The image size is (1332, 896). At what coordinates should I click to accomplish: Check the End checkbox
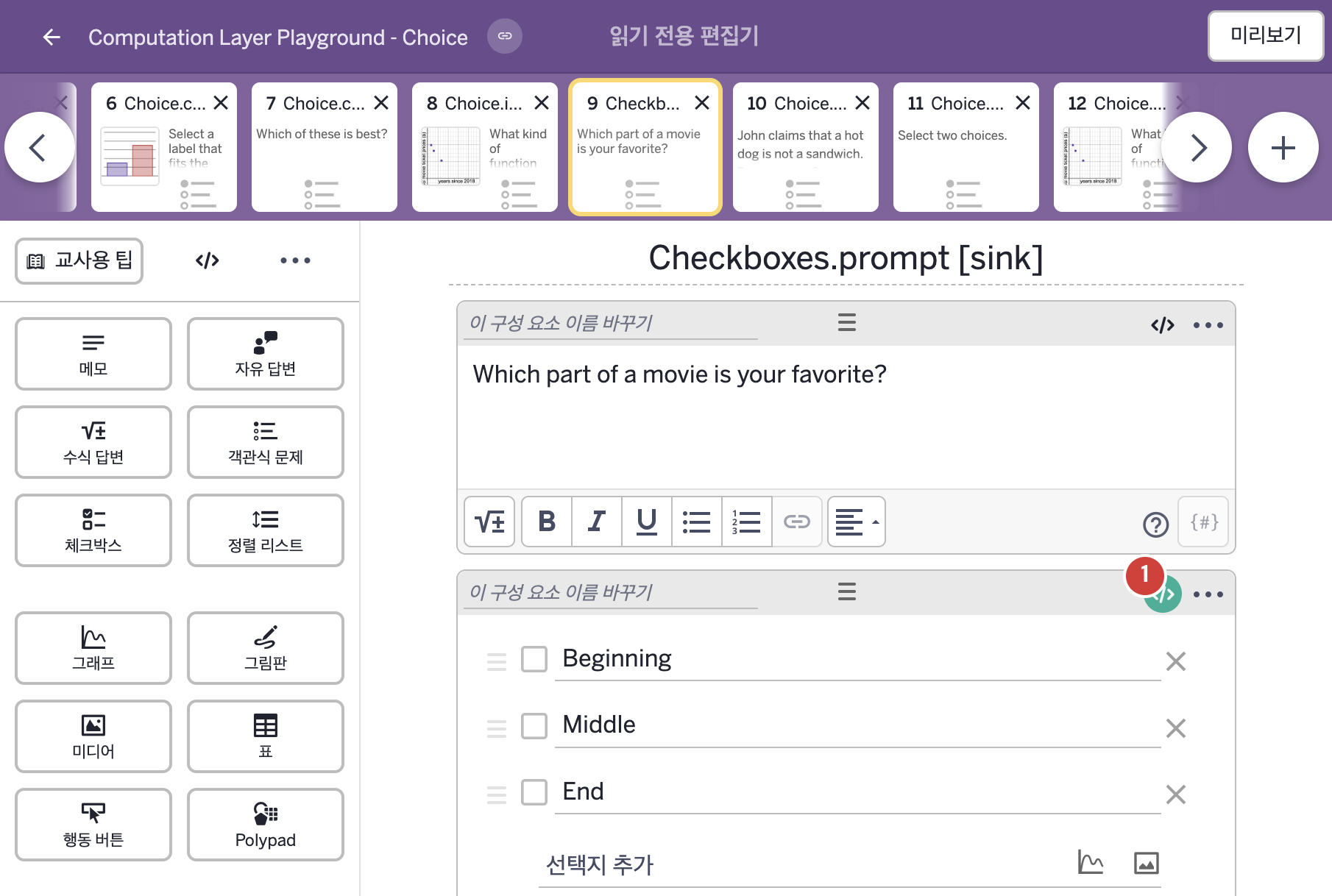point(534,792)
